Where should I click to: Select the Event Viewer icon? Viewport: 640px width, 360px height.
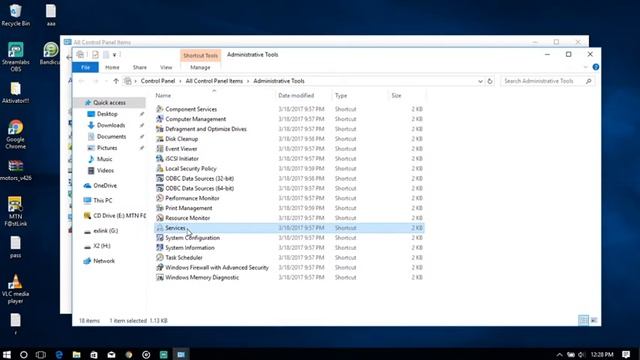(160, 149)
